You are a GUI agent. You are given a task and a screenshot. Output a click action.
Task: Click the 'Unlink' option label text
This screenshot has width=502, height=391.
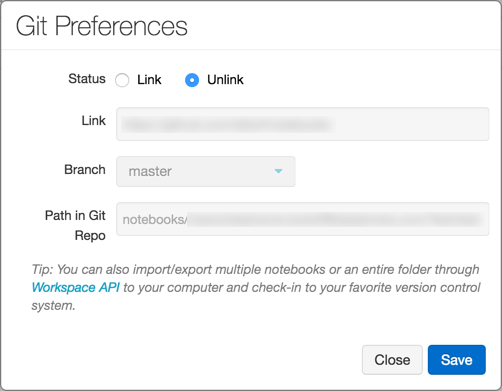click(225, 80)
